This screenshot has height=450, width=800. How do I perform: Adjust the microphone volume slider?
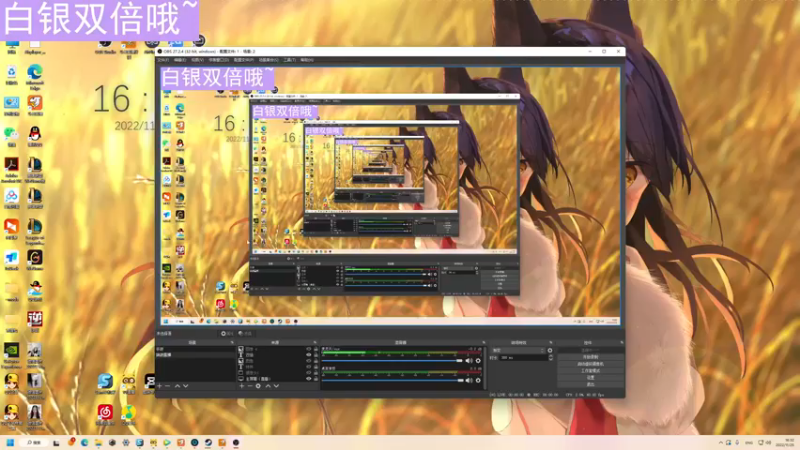[x=392, y=361]
